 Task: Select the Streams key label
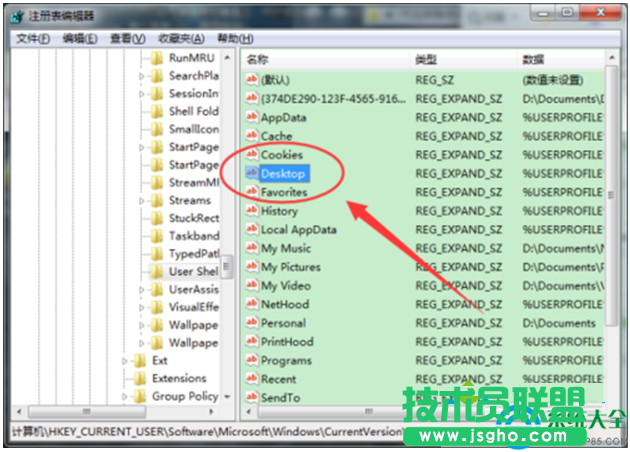190,200
